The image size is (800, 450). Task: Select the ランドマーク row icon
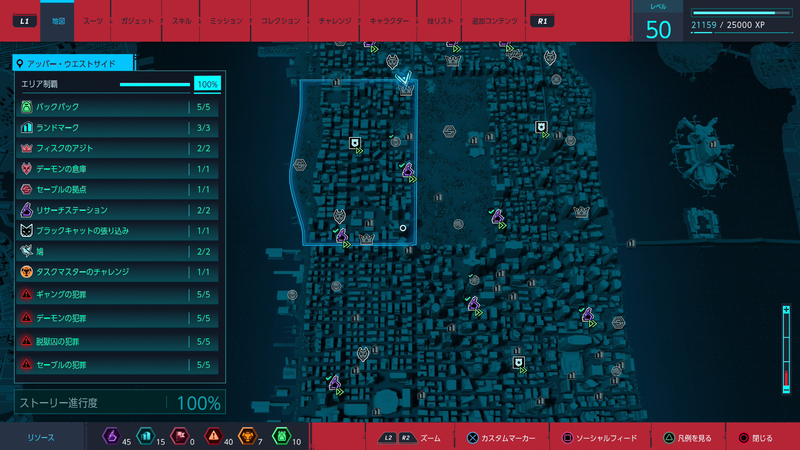[27, 128]
